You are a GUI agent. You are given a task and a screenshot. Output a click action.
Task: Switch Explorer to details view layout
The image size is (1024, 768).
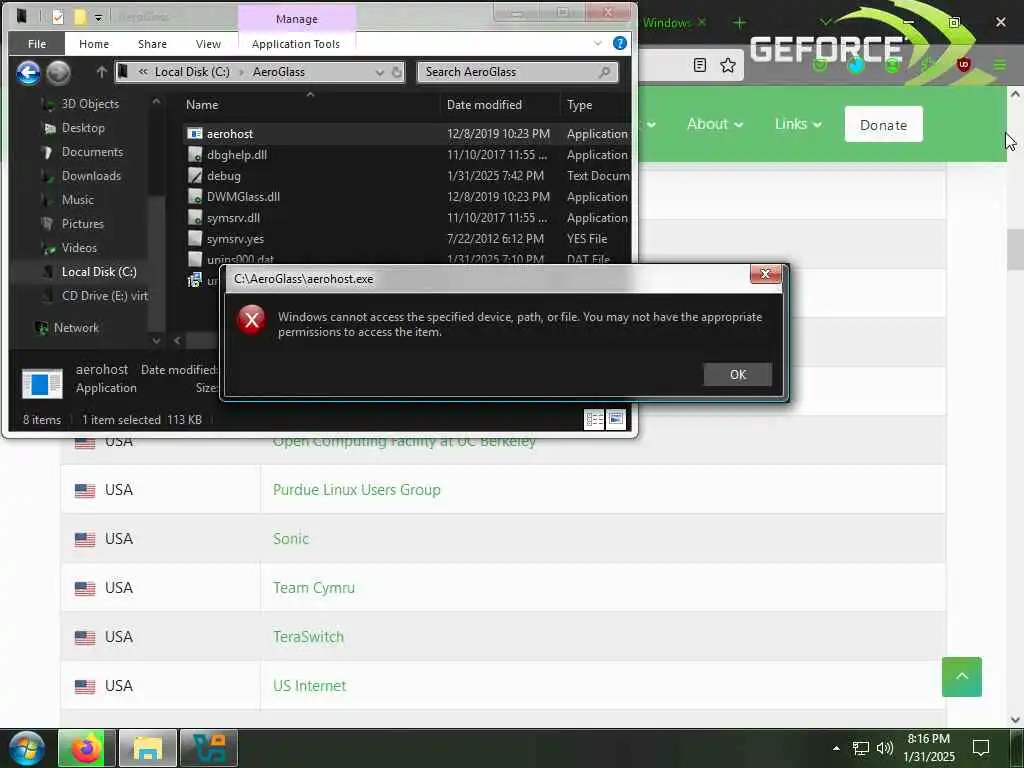[x=594, y=419]
